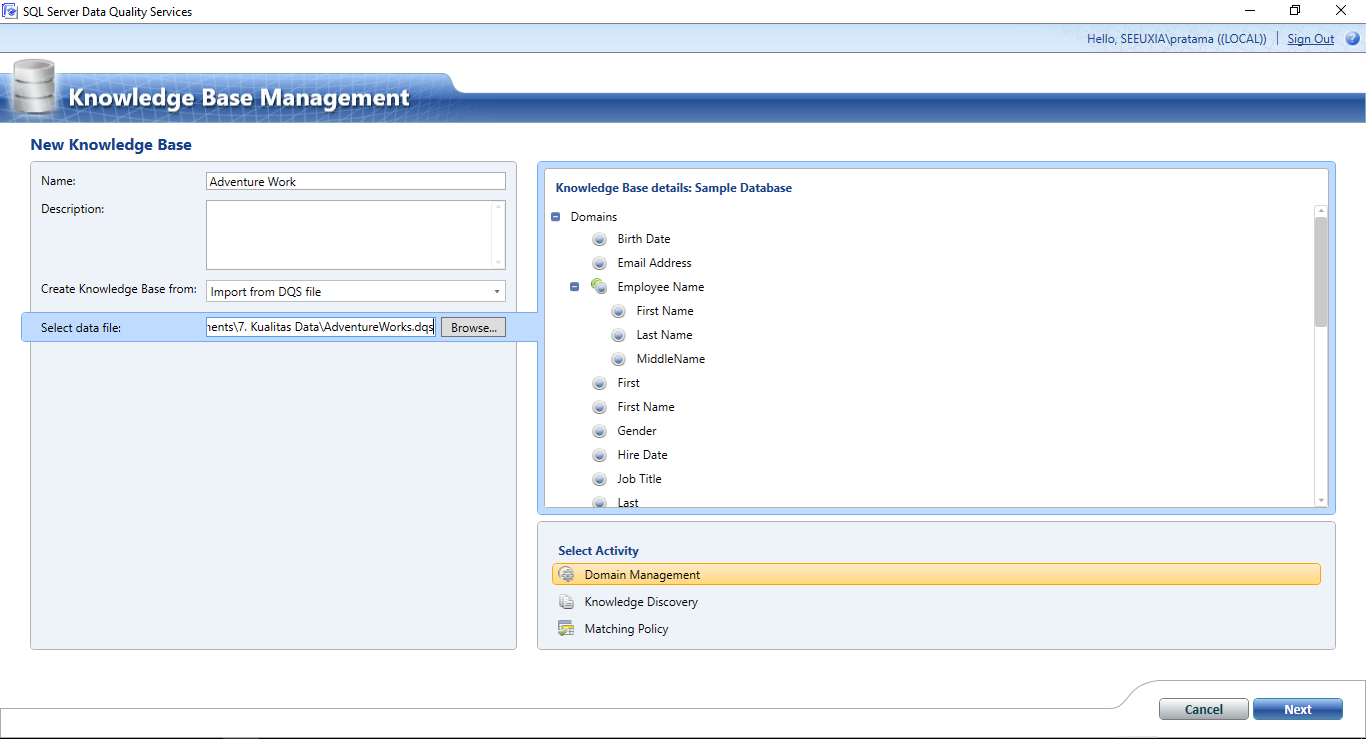Click the Knowledge Discovery icon
Viewport: 1366px width, 739px height.
click(x=567, y=602)
